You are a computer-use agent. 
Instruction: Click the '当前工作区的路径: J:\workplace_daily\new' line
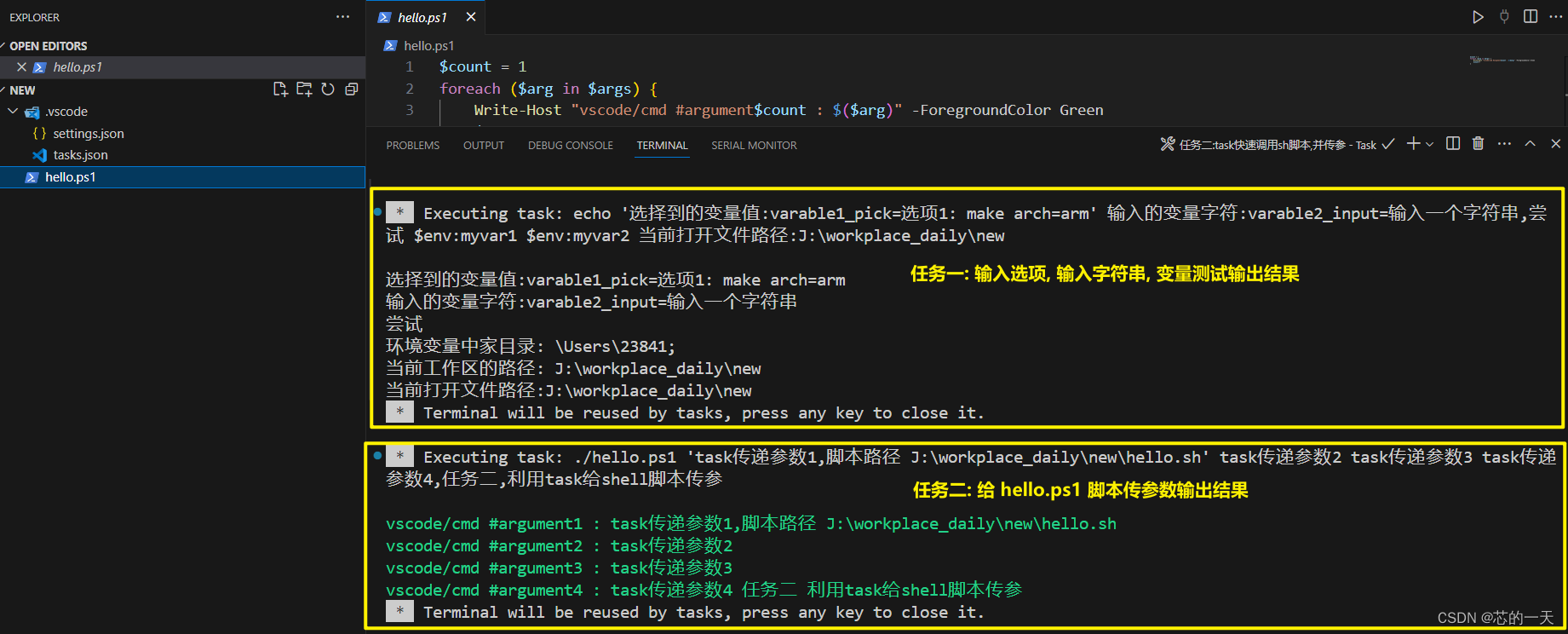(573, 369)
